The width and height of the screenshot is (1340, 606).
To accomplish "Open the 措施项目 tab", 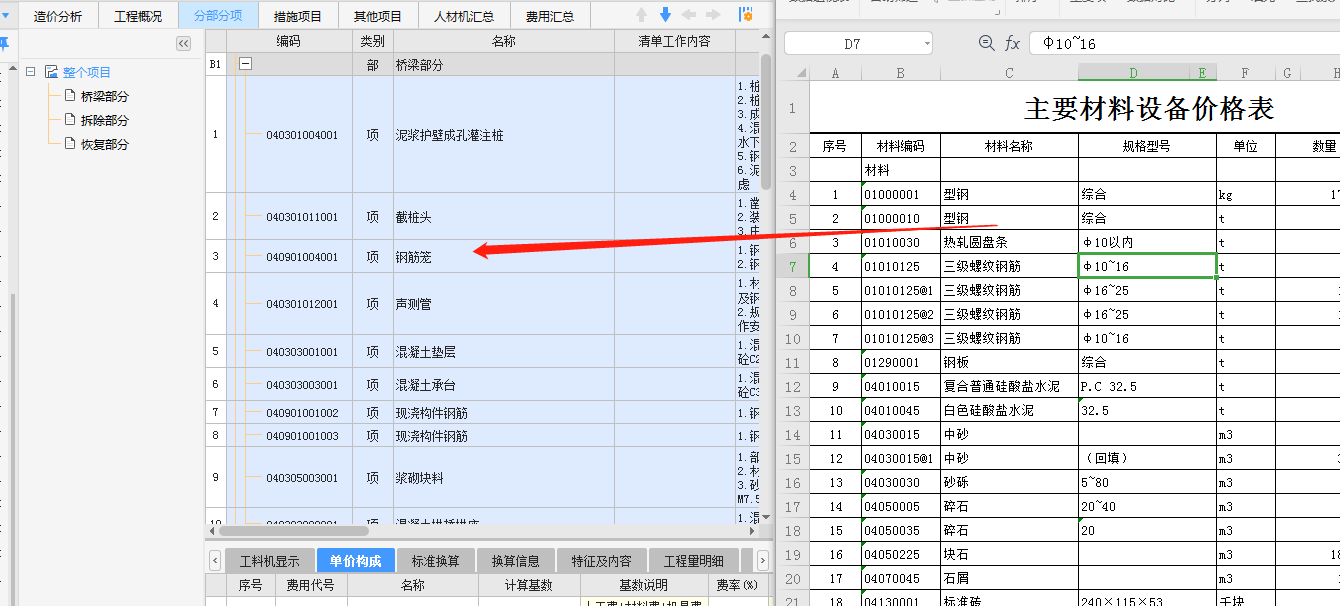I will point(298,16).
